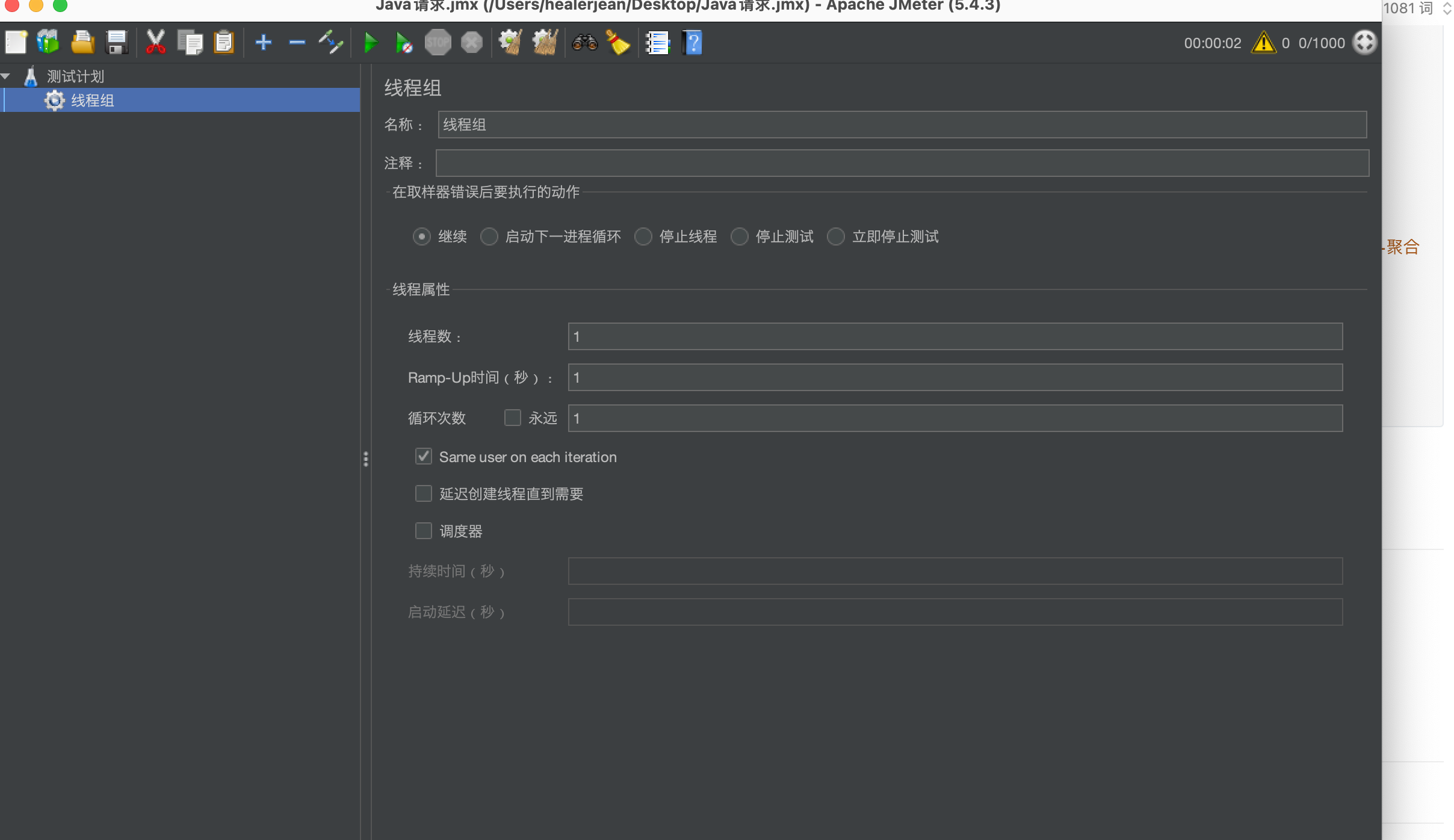Click the 线程数 input field
The image size is (1454, 840).
point(954,336)
